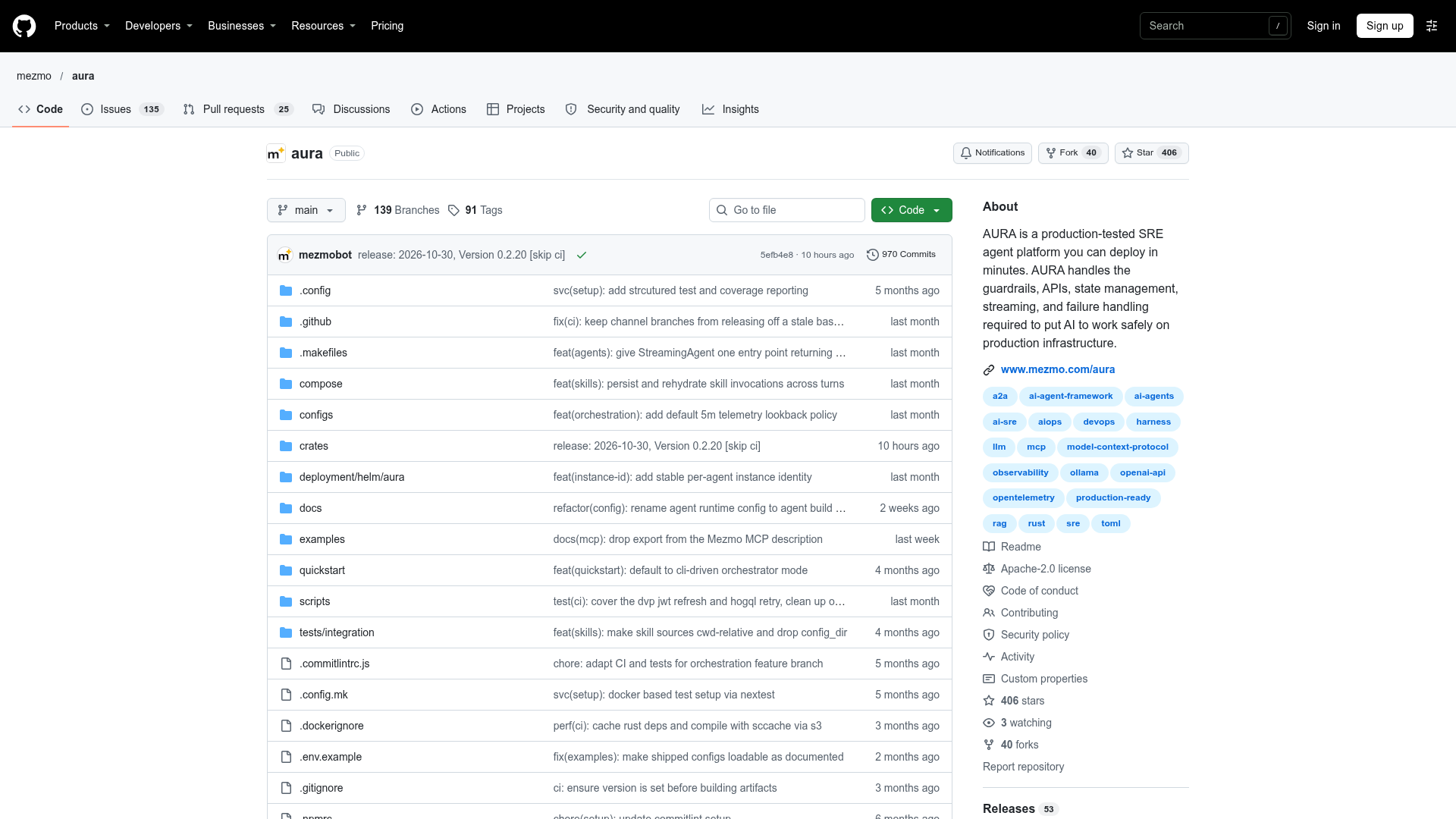
Task: Click the watching eye icon
Action: (x=989, y=723)
